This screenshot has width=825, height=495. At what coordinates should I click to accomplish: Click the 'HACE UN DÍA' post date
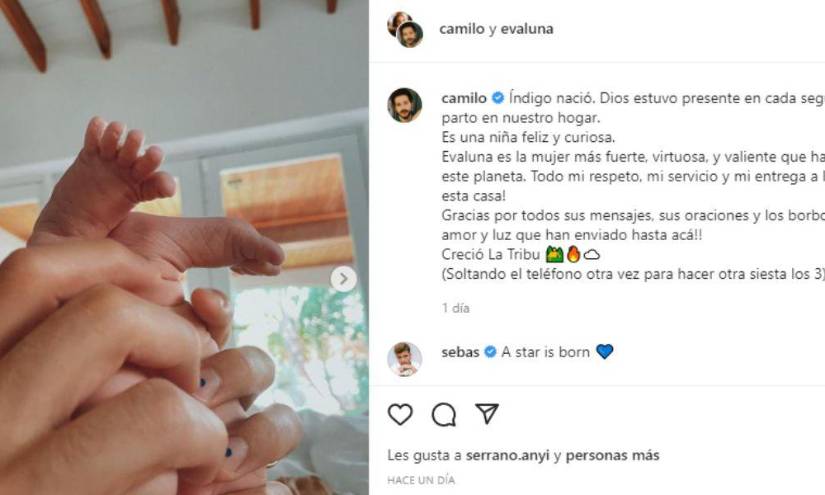(x=421, y=480)
